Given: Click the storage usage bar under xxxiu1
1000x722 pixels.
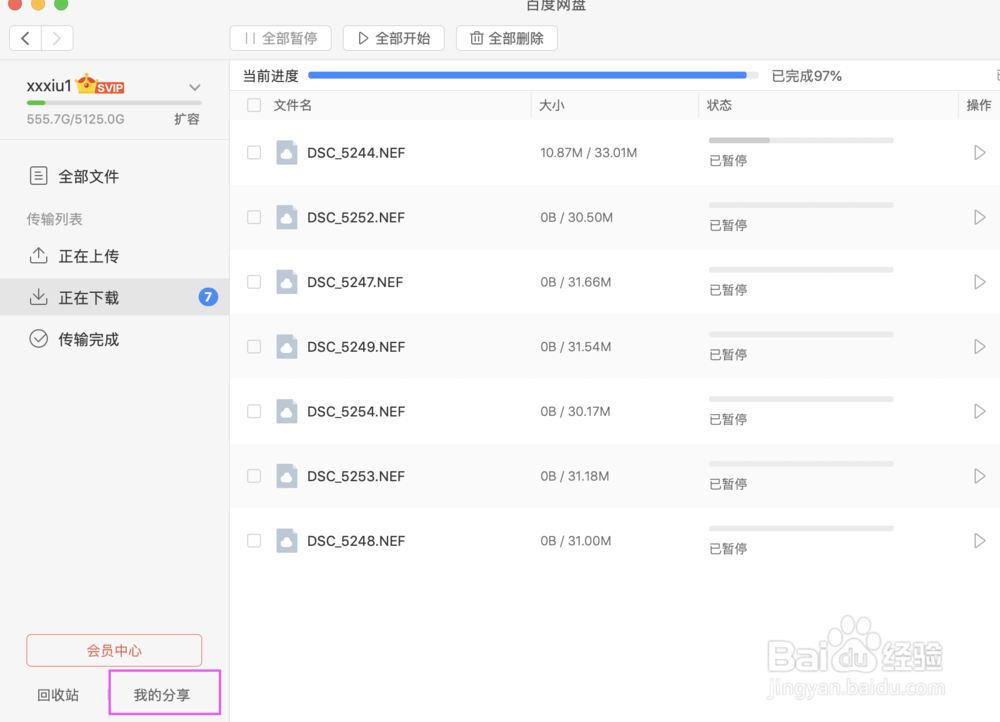Looking at the screenshot, I should (114, 103).
